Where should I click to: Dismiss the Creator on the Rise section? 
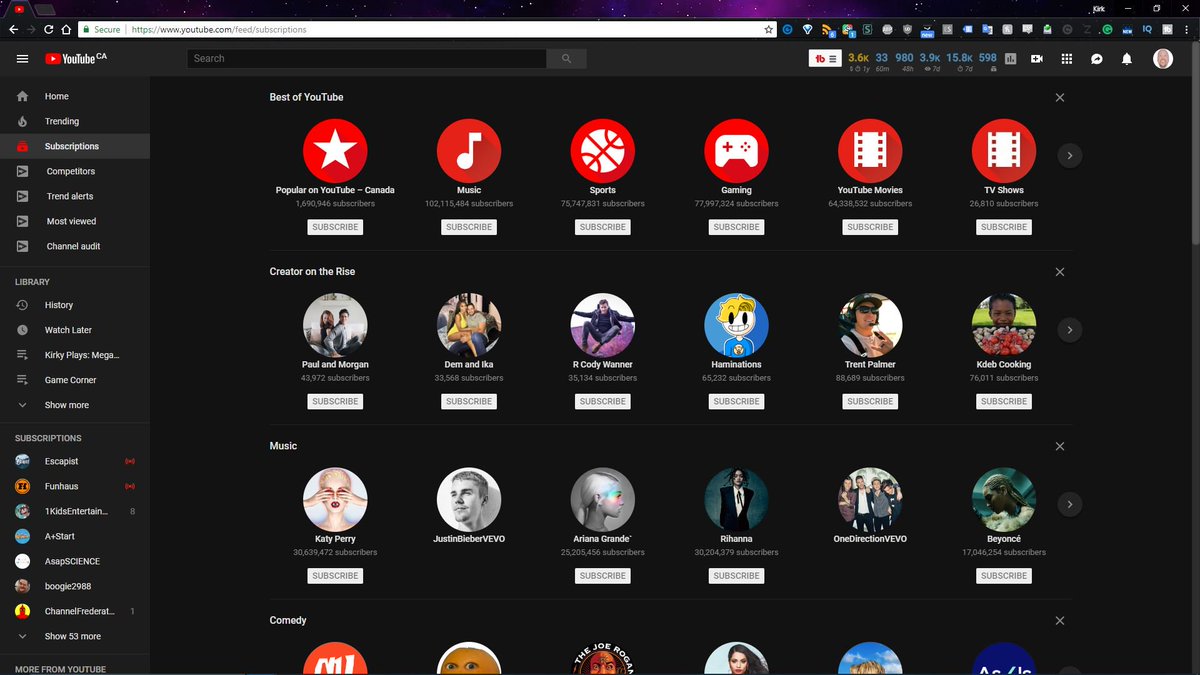point(1060,272)
